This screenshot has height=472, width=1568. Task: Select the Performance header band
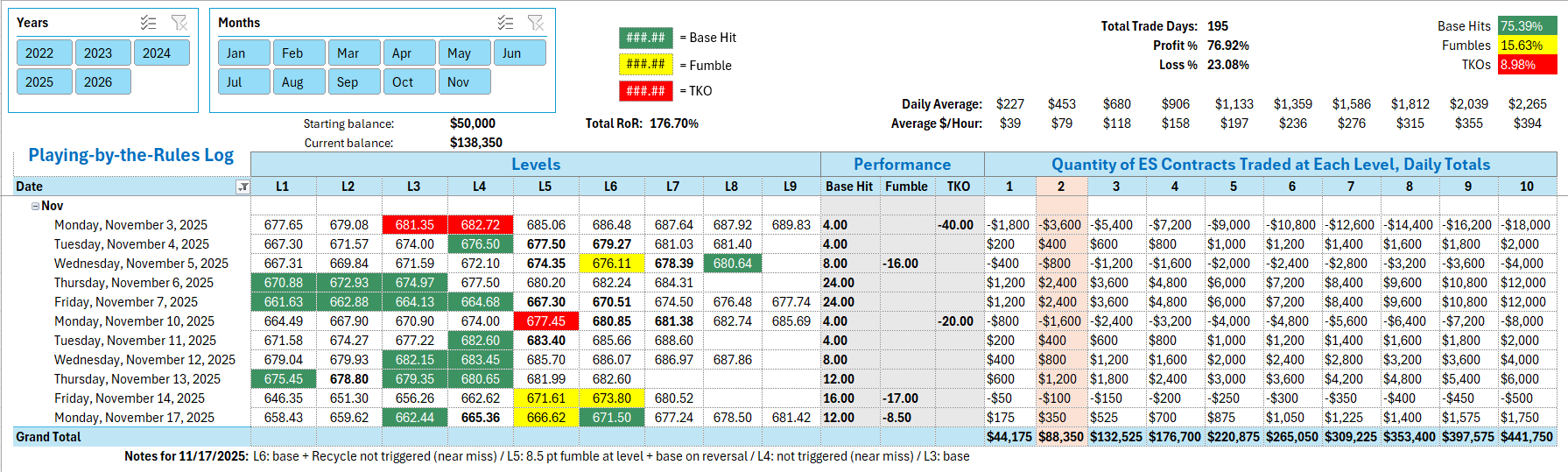902,164
